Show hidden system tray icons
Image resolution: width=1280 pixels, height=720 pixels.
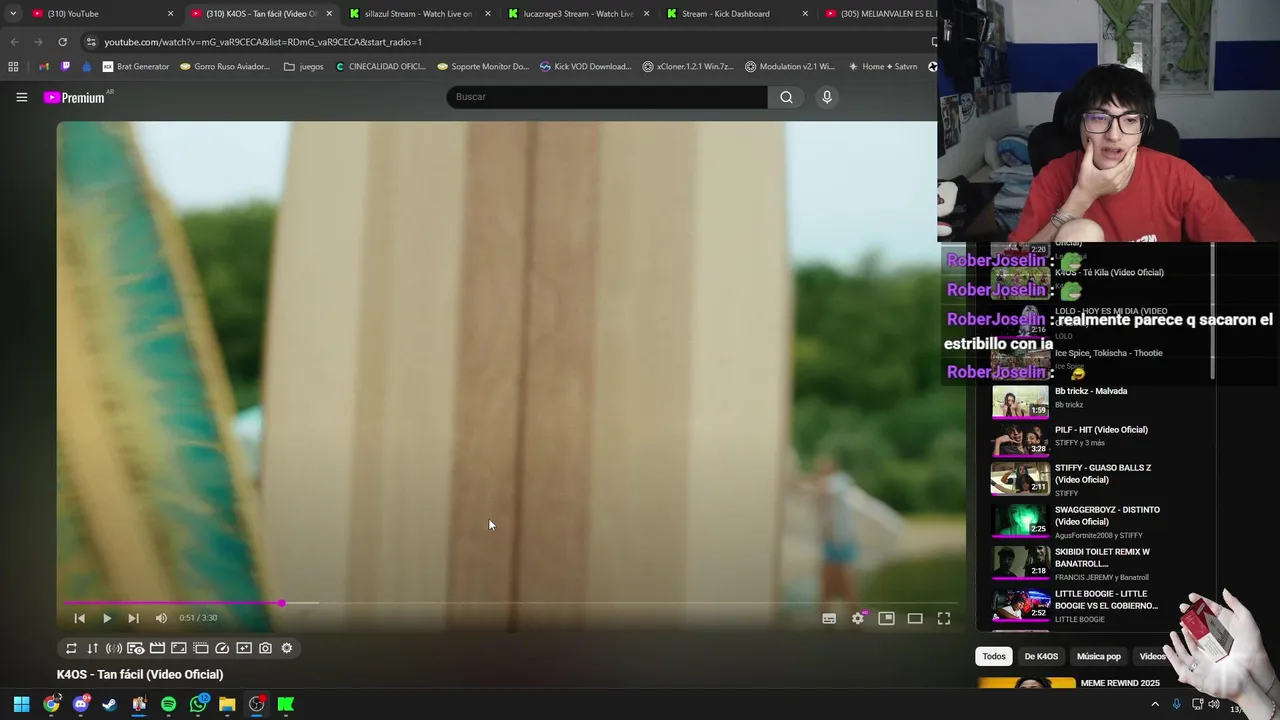click(x=1155, y=704)
